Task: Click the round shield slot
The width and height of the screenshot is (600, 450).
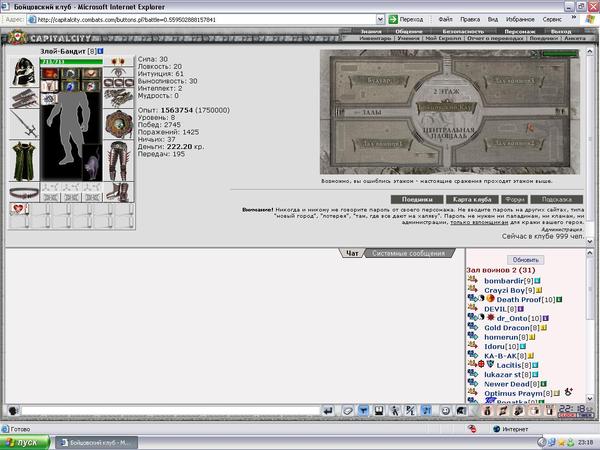Action: pos(119,124)
